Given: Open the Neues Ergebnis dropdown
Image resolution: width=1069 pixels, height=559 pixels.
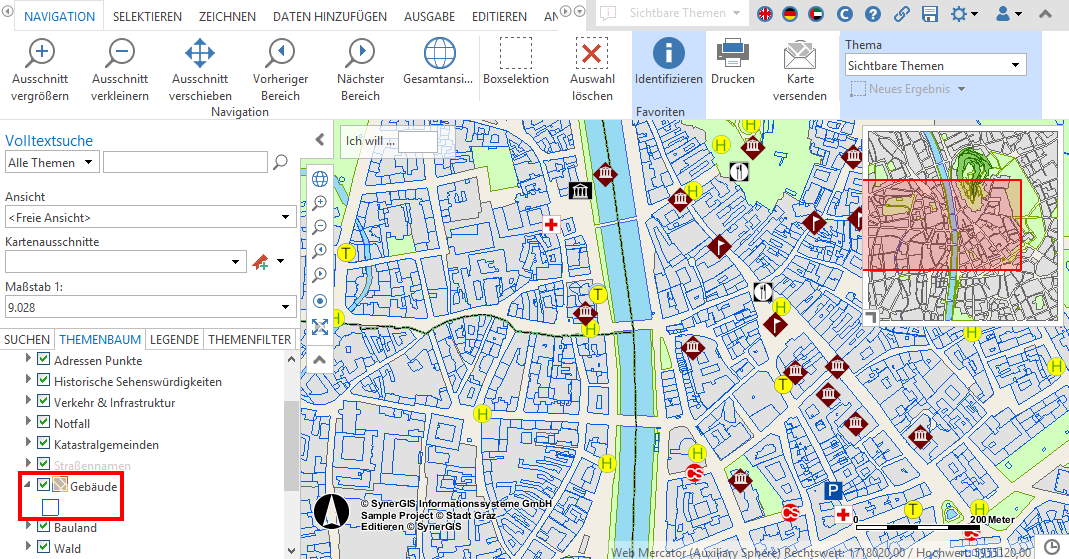Looking at the screenshot, I should point(962,89).
